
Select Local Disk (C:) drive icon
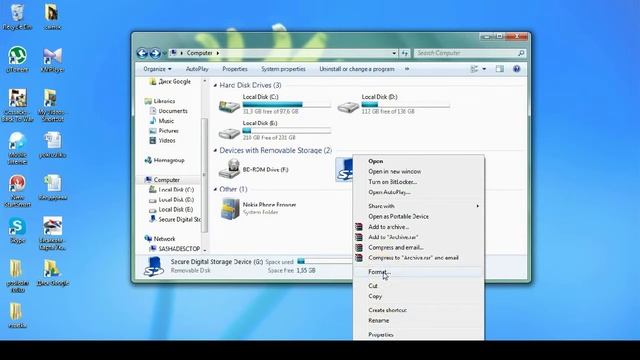[229, 107]
